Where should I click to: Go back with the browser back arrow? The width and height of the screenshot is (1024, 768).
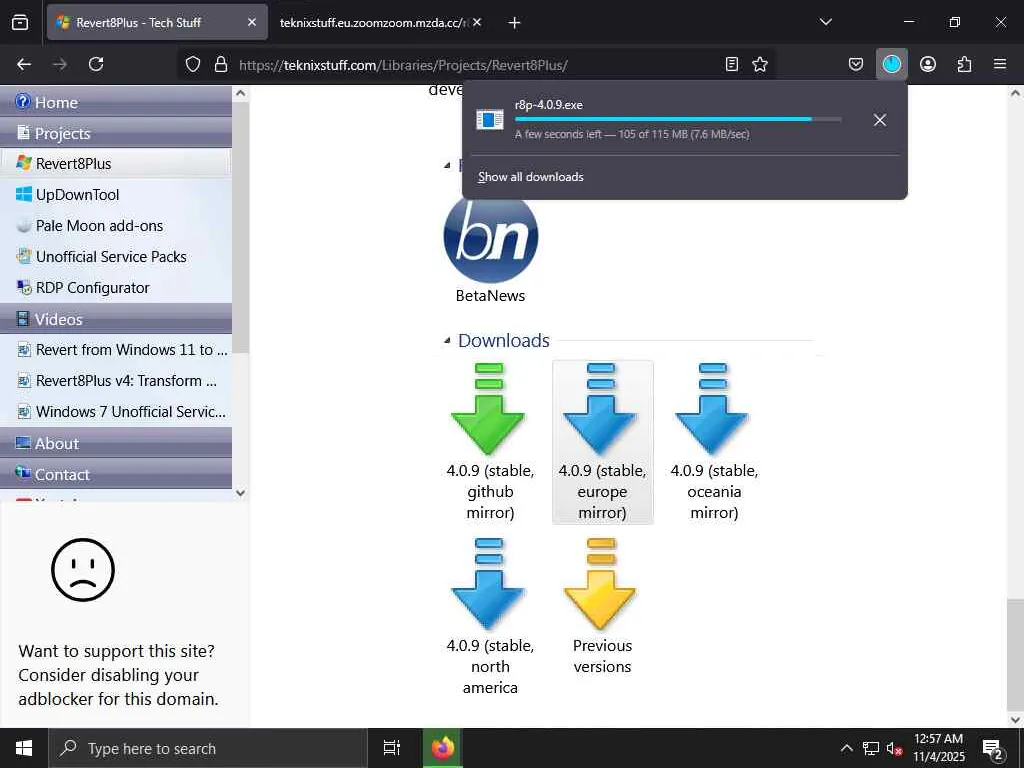[x=24, y=64]
